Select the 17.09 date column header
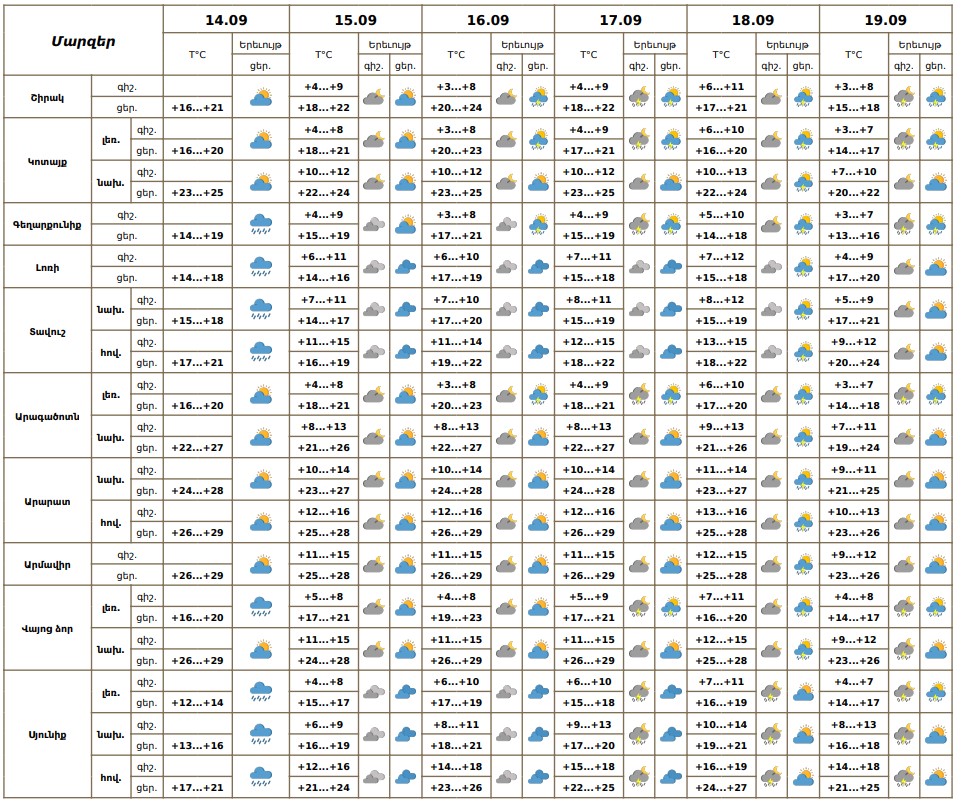964x808 pixels. [x=620, y=20]
